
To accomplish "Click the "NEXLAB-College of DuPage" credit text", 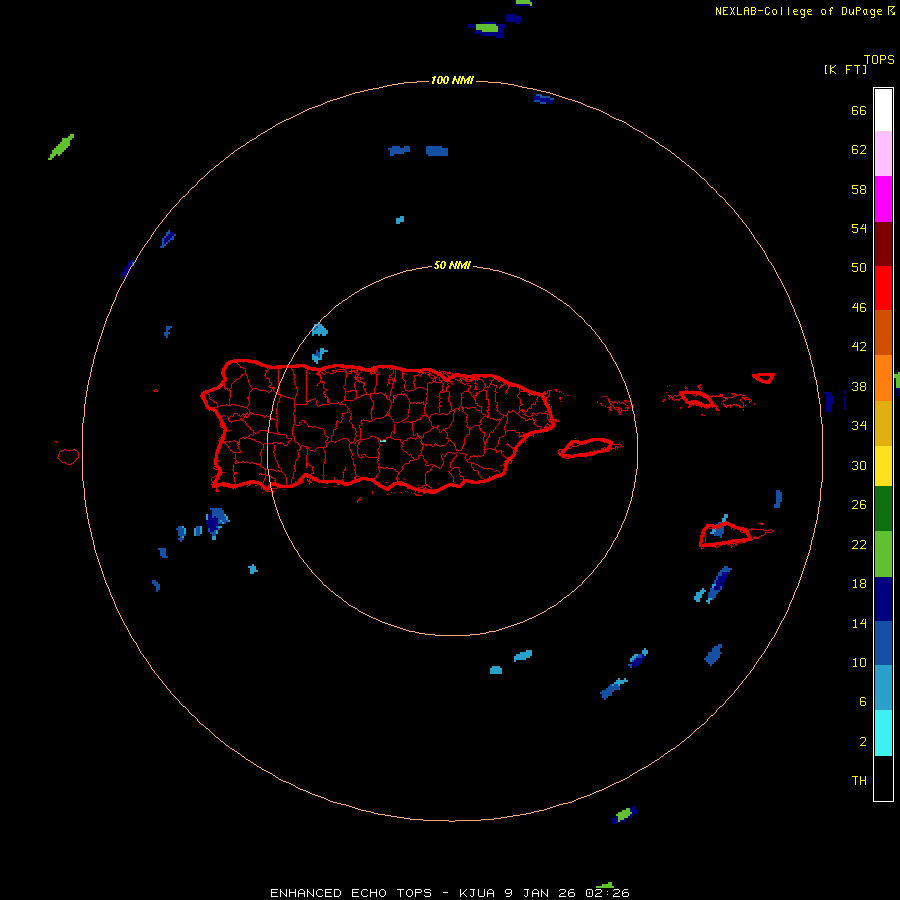I will coord(798,11).
